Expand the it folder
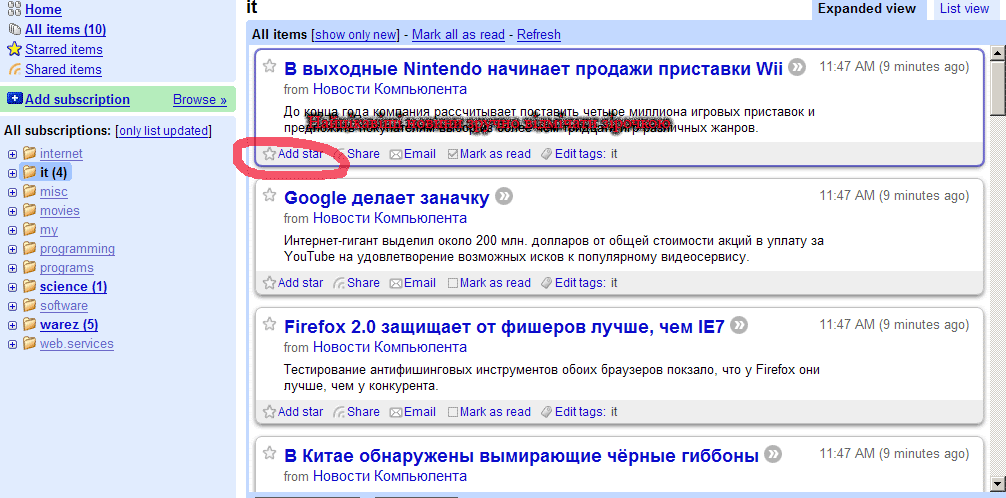 (12, 173)
